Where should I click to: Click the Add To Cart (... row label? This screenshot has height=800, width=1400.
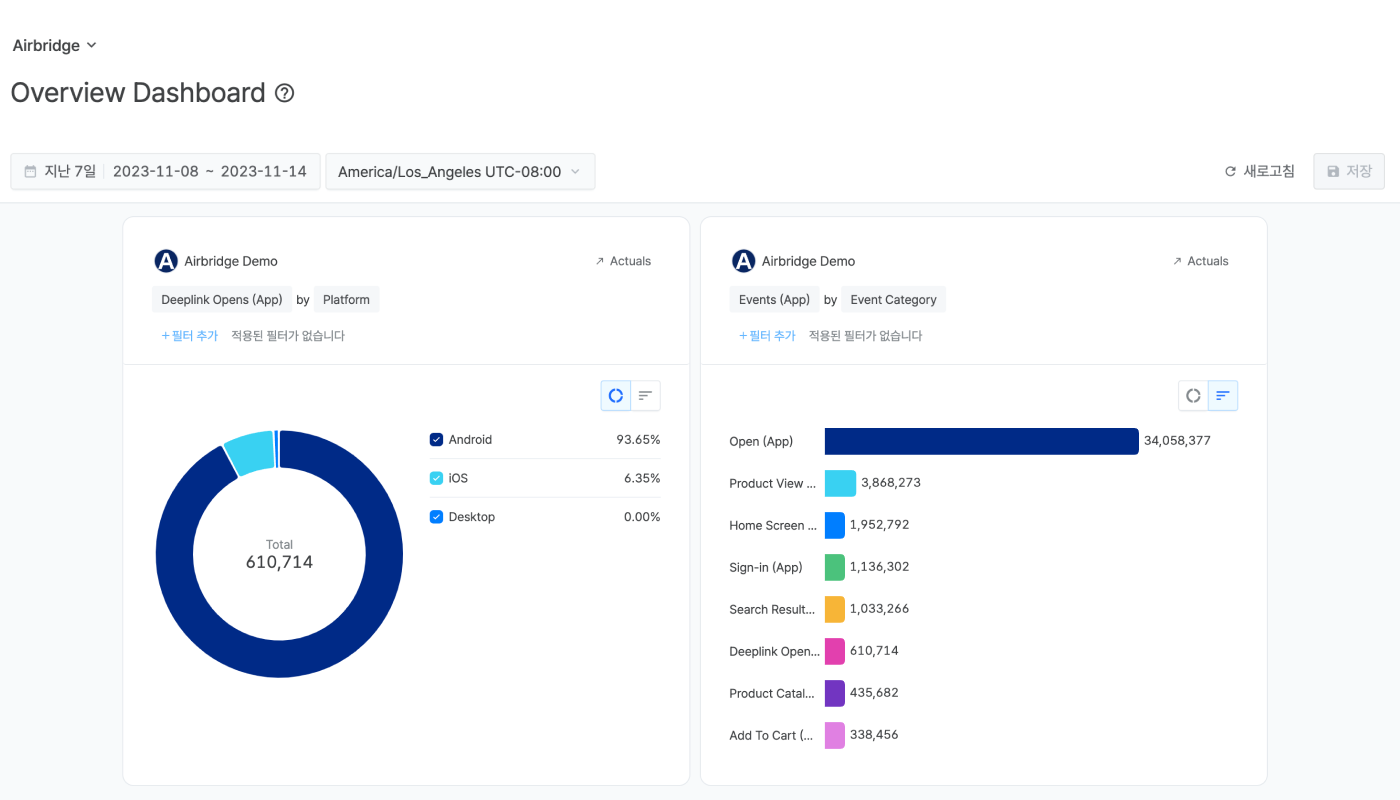click(771, 735)
